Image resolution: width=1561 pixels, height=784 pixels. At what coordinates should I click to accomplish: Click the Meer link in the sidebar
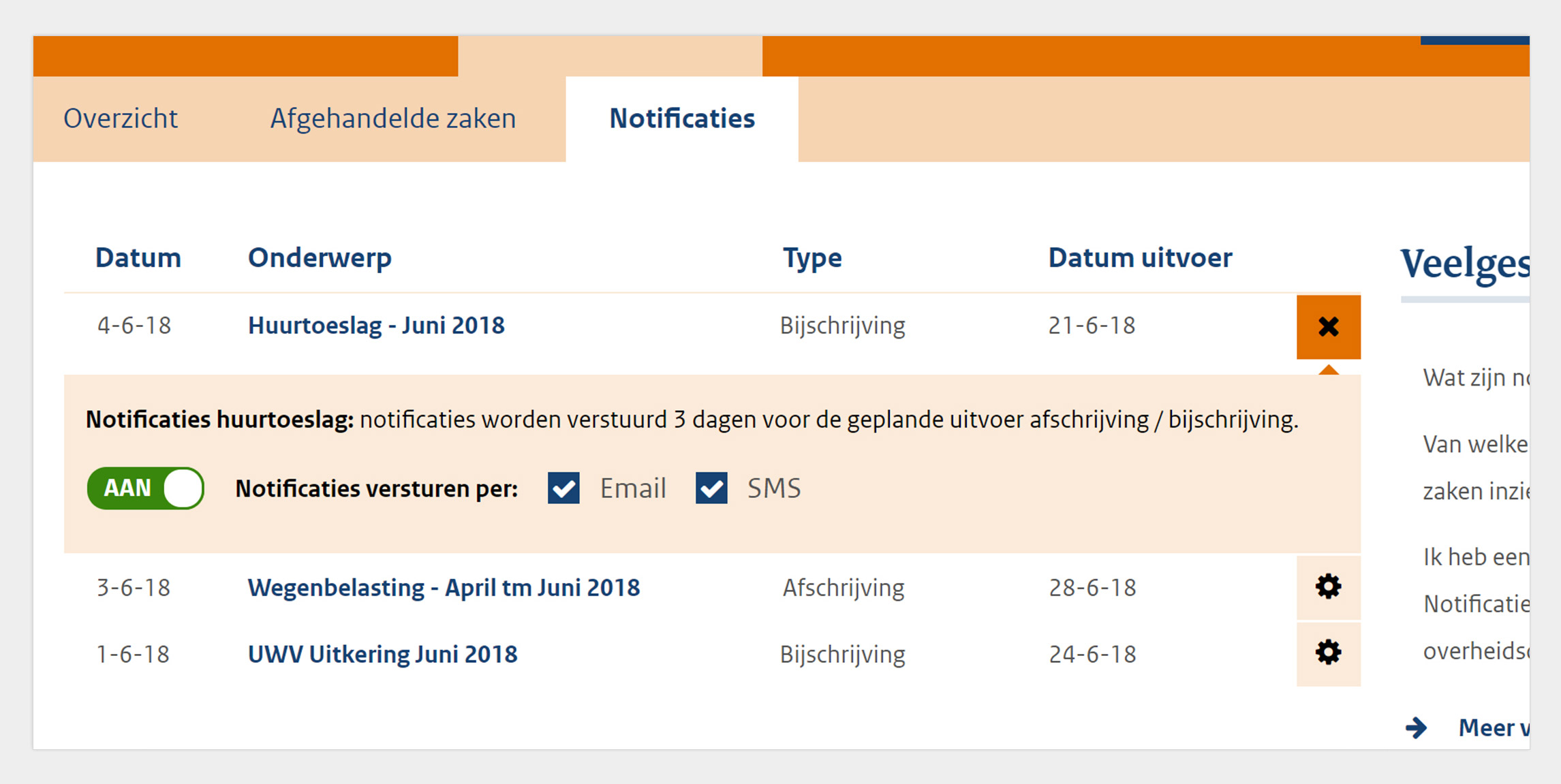[x=1494, y=727]
